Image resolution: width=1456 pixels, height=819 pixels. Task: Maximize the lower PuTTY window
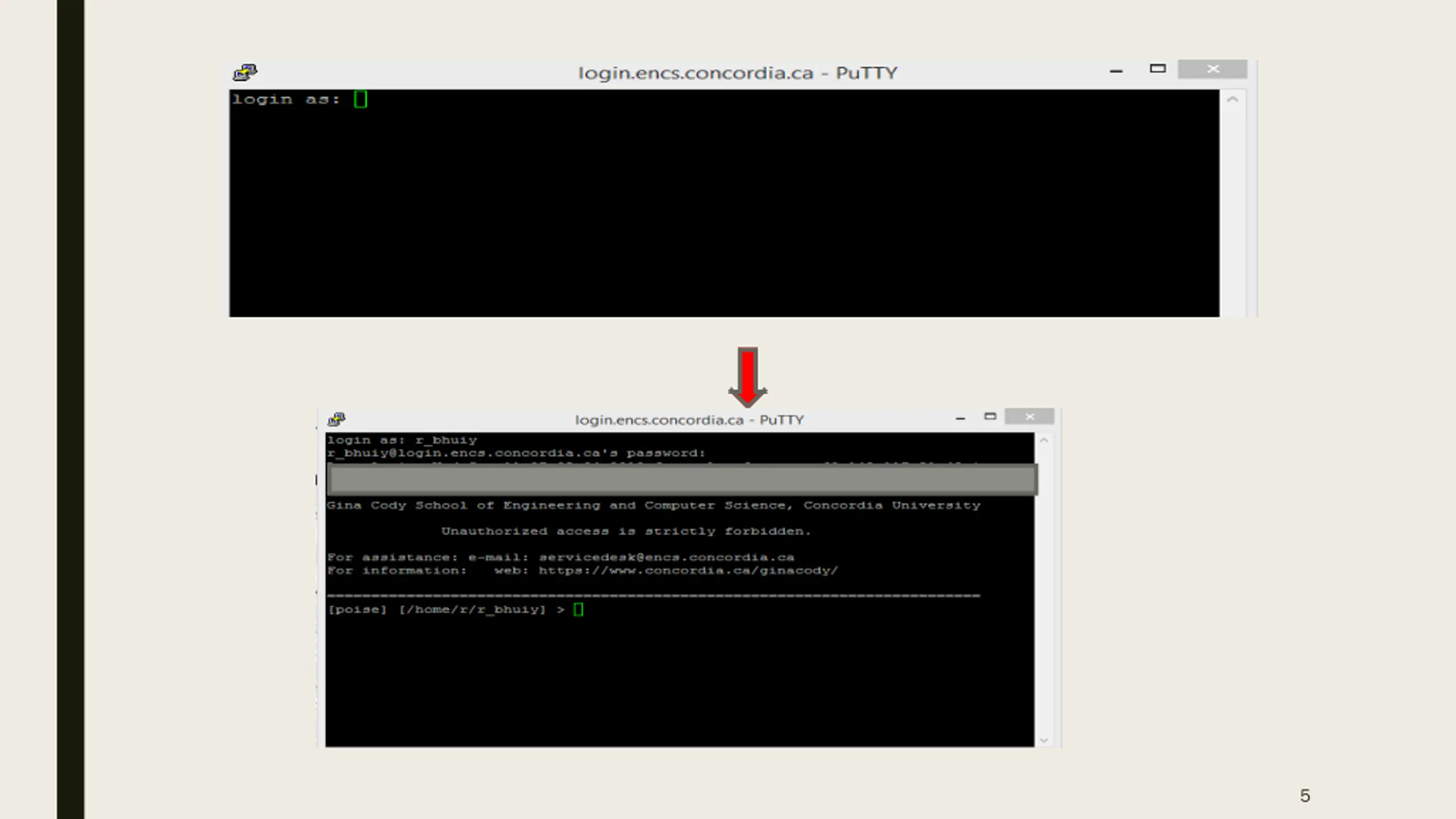tap(990, 416)
